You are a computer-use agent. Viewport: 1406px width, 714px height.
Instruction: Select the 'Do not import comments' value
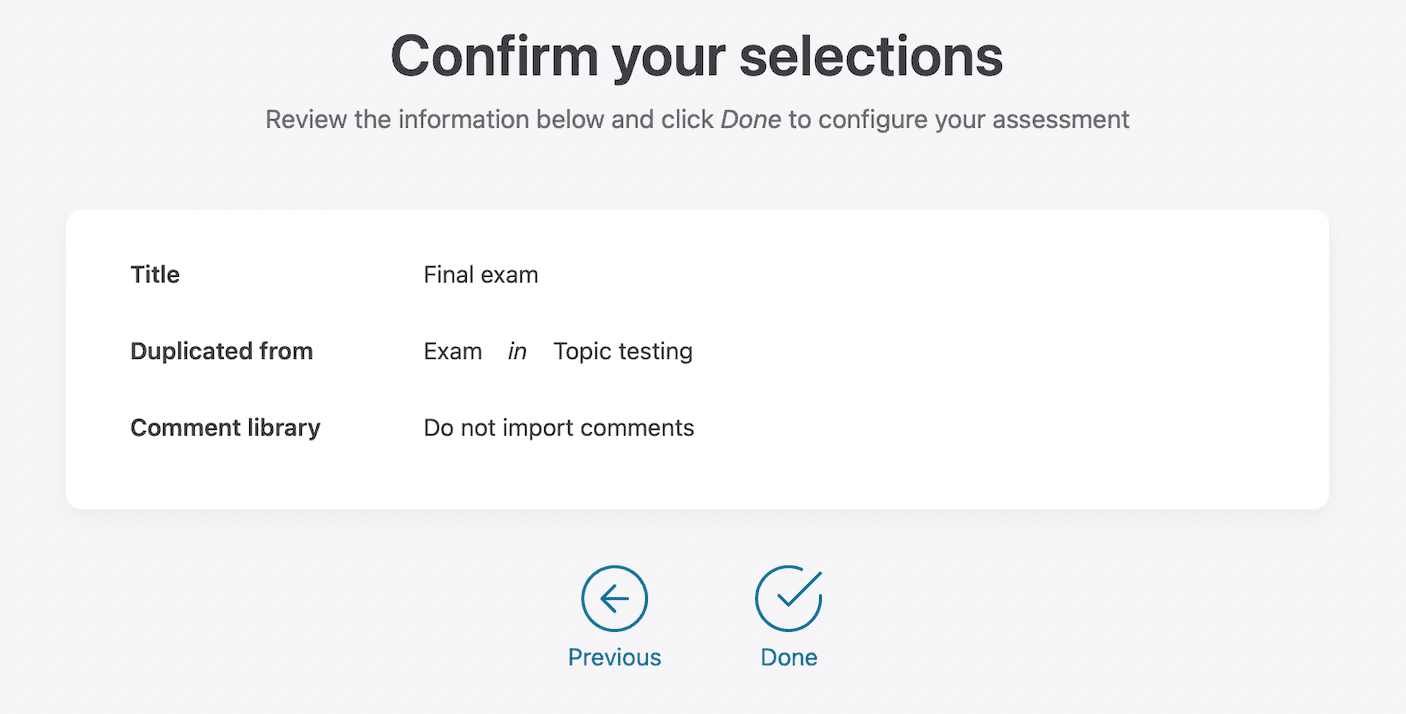[558, 428]
